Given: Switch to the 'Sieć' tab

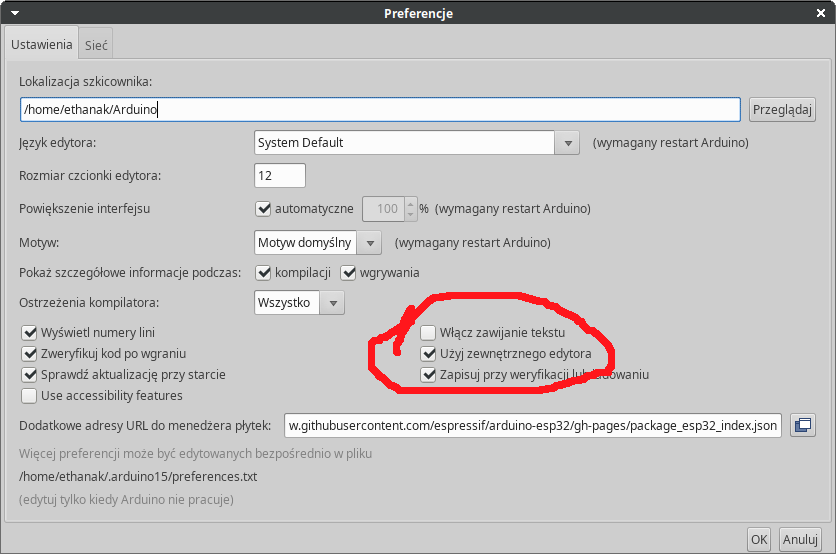Looking at the screenshot, I should click(x=96, y=45).
